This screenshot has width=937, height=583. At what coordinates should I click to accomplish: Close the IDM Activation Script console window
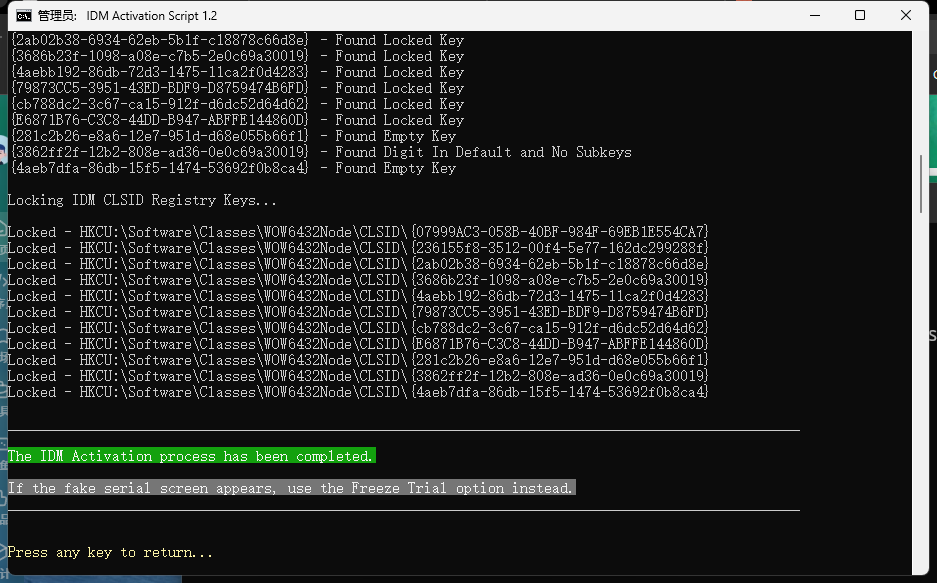[906, 16]
